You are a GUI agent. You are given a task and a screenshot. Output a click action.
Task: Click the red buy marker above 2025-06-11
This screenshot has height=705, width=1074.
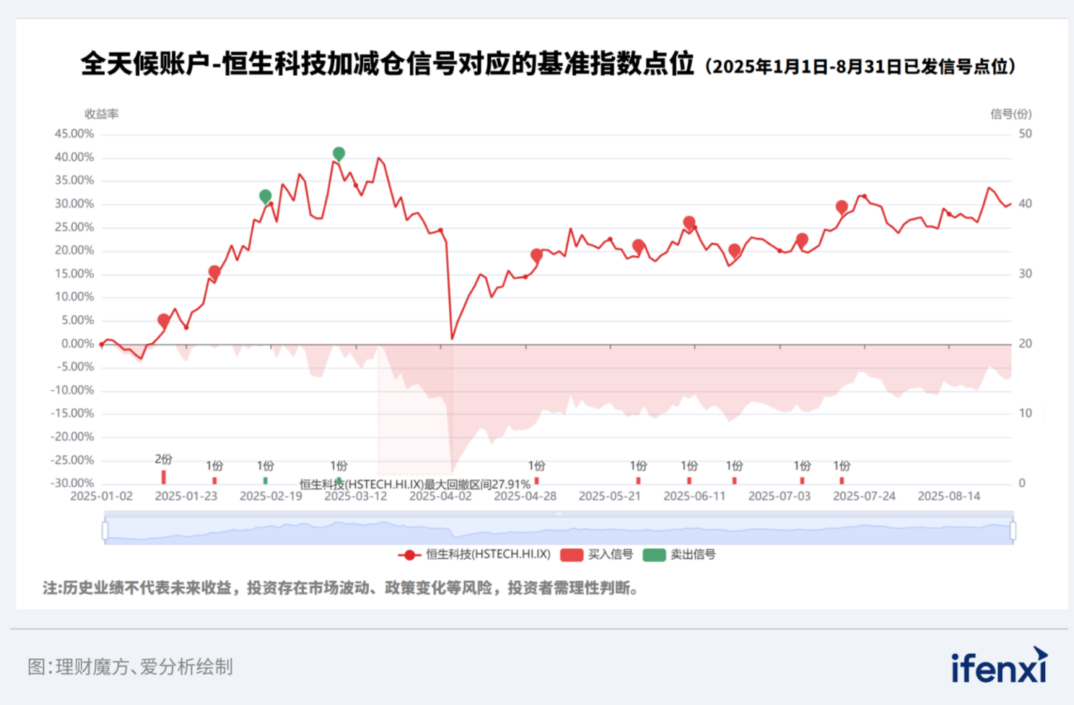[x=689, y=223]
